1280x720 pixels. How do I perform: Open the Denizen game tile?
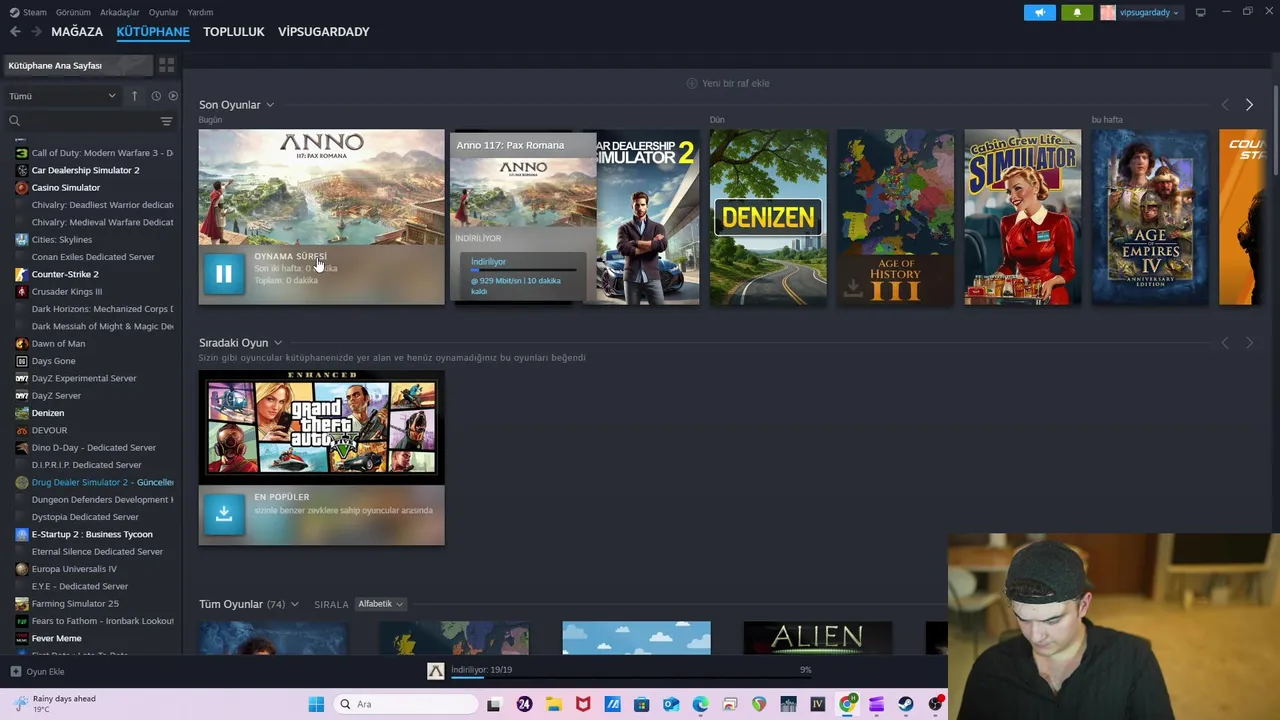(768, 217)
